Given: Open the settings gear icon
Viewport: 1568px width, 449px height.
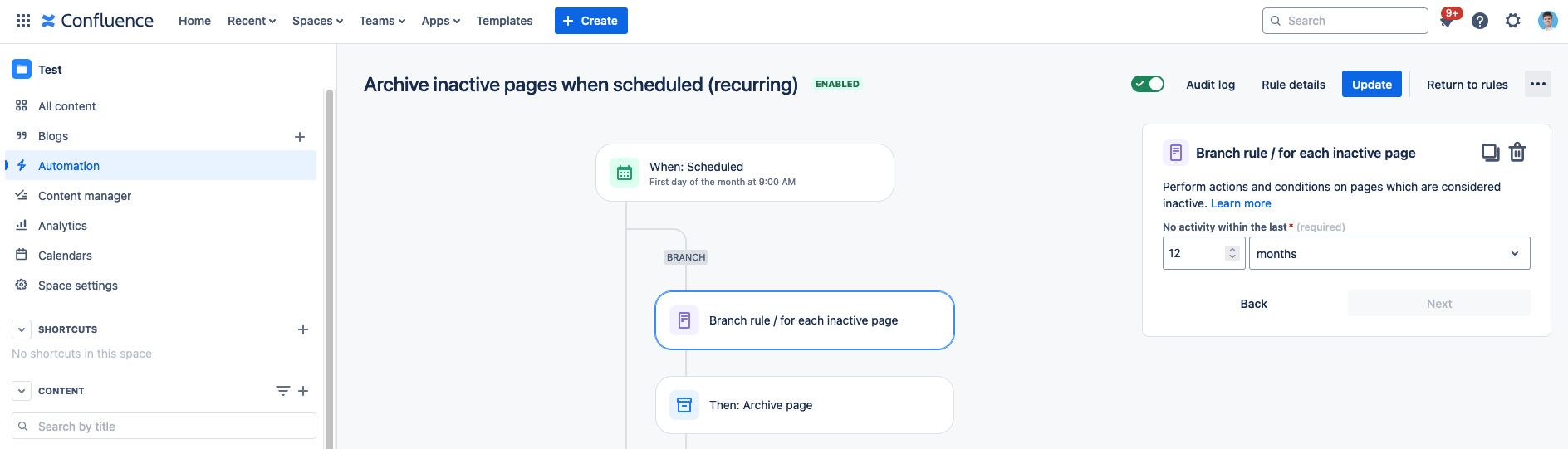Looking at the screenshot, I should [x=1513, y=21].
